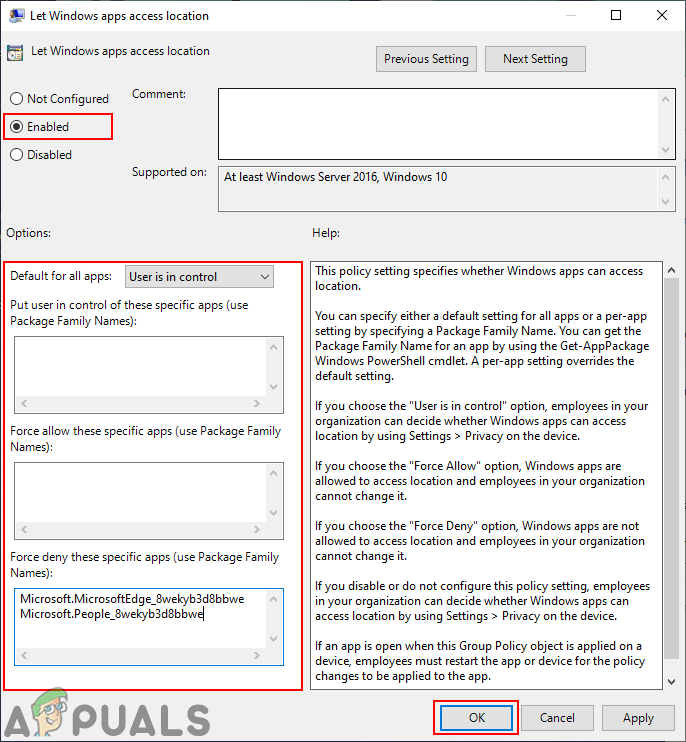The height and width of the screenshot is (742, 686).
Task: Click the Supported on scroll up arrow
Action: (x=666, y=177)
